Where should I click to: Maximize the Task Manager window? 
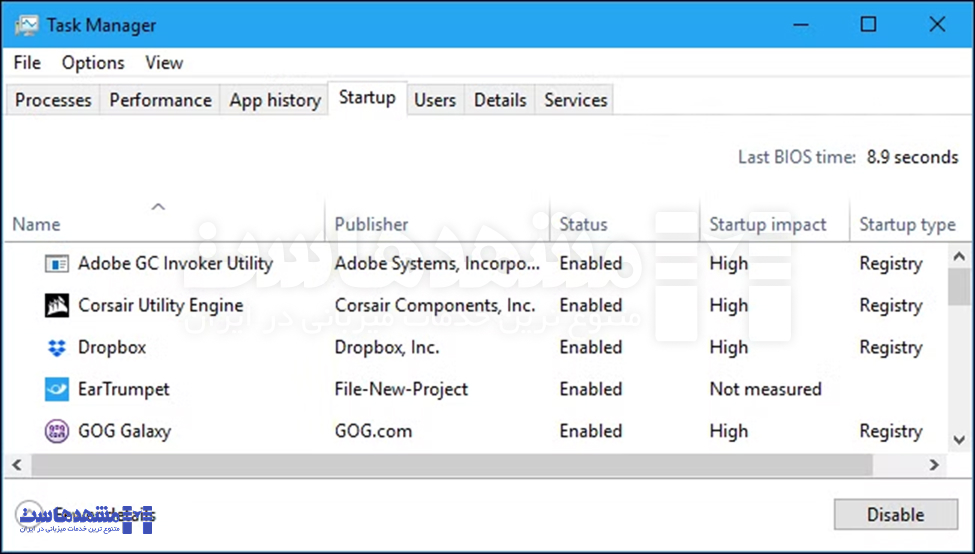click(x=868, y=25)
